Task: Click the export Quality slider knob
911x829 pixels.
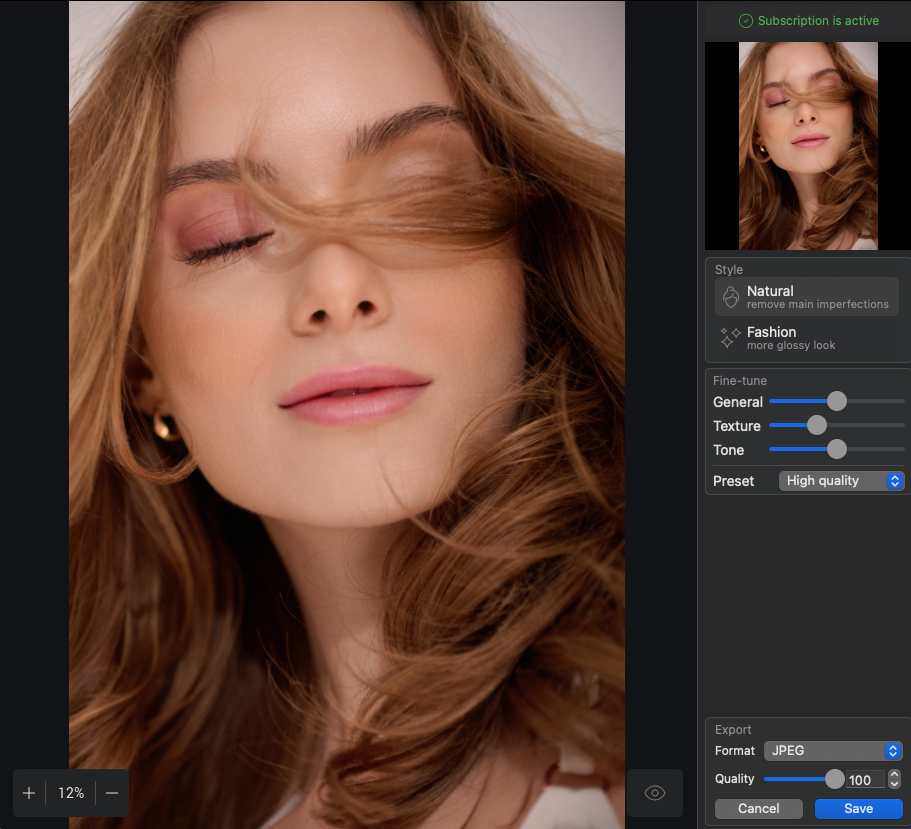Action: point(835,779)
